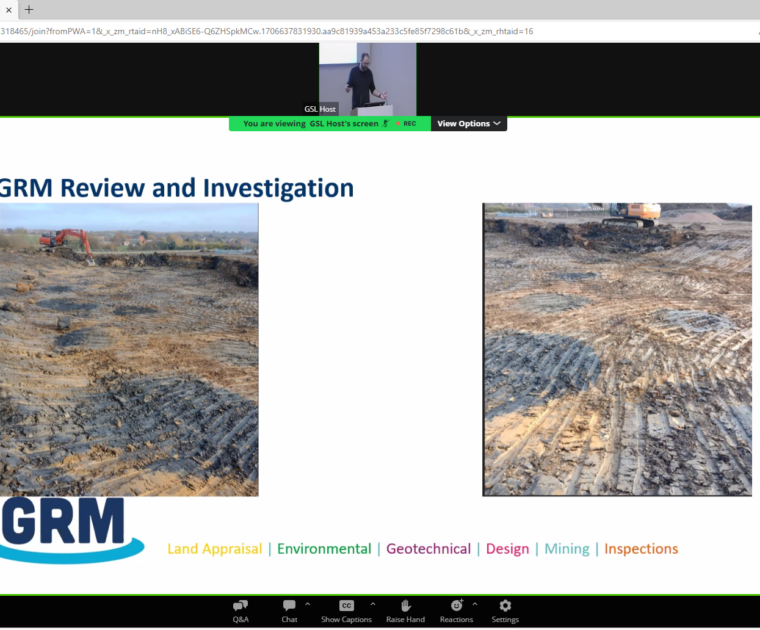The height and width of the screenshot is (630, 760).
Task: Raise Hand in the meeting
Action: 405,611
